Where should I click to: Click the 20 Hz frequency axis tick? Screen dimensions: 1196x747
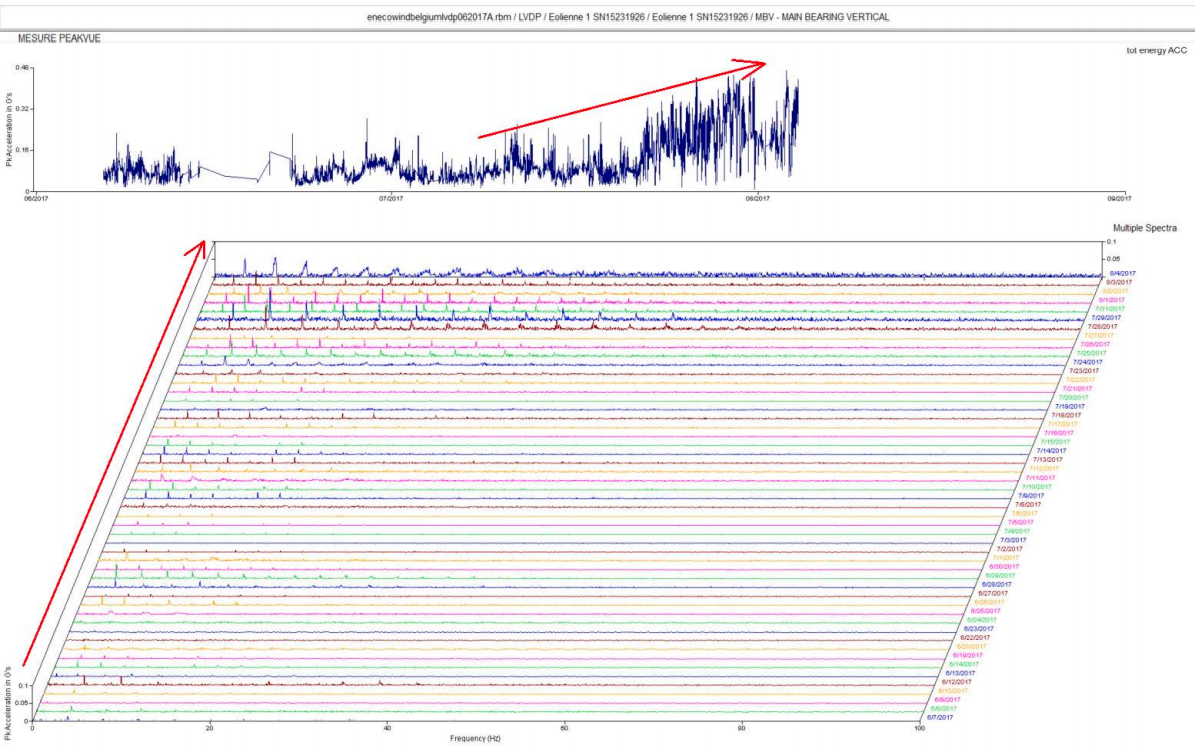tap(210, 728)
